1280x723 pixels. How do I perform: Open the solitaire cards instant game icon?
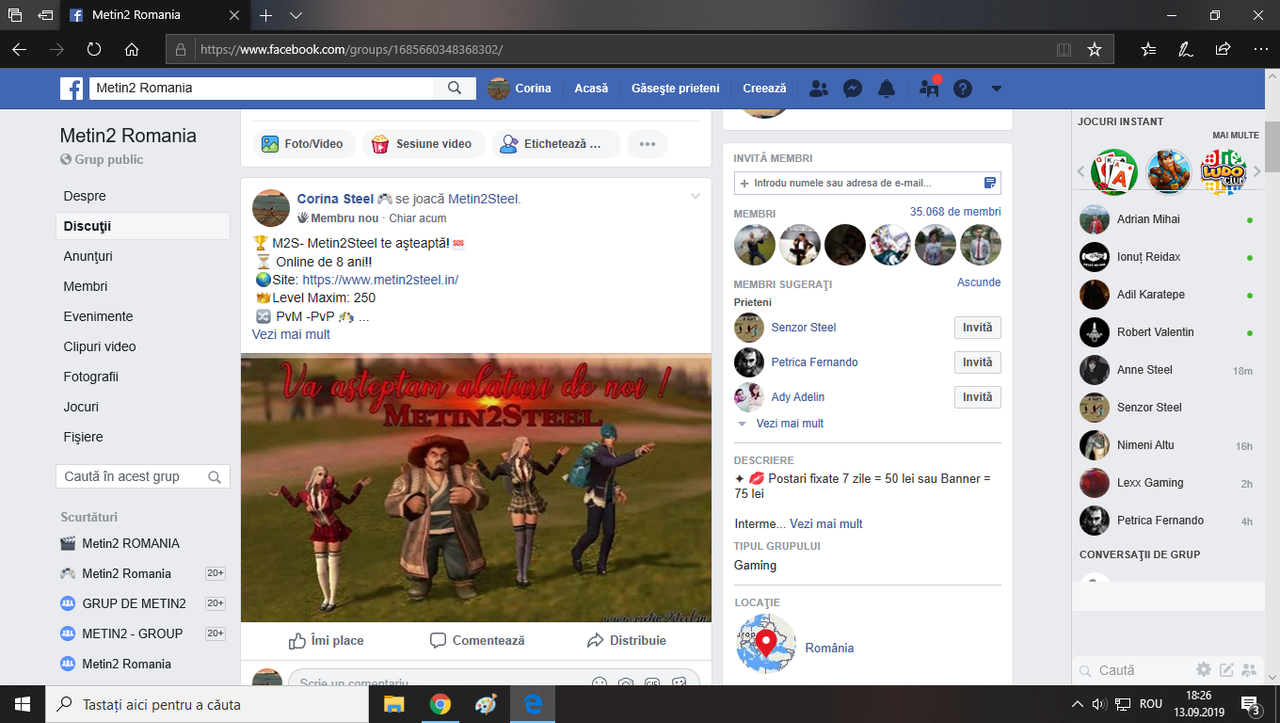1114,171
